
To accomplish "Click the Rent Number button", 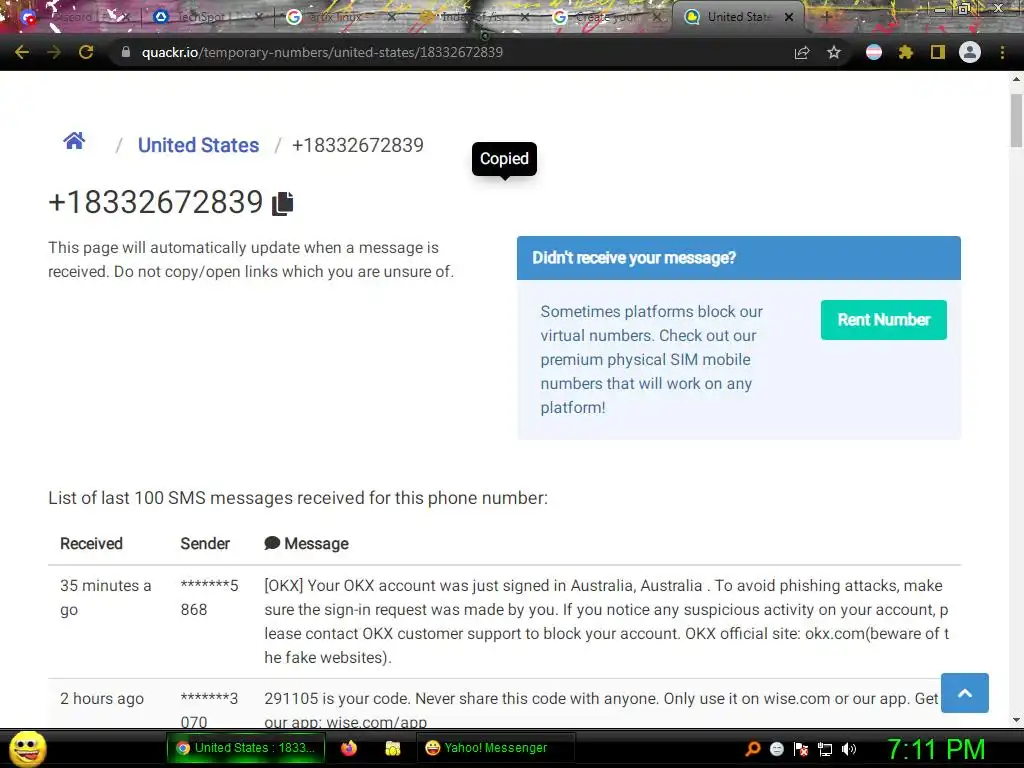I will 884,319.
